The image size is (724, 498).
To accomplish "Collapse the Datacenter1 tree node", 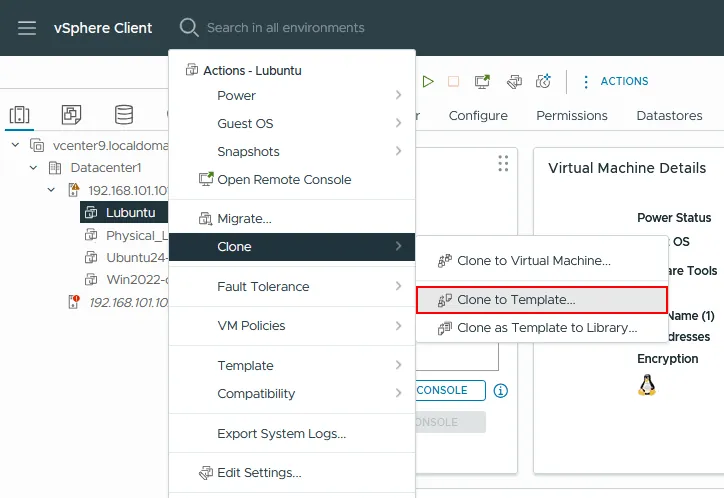I will pyautogui.click(x=33, y=168).
